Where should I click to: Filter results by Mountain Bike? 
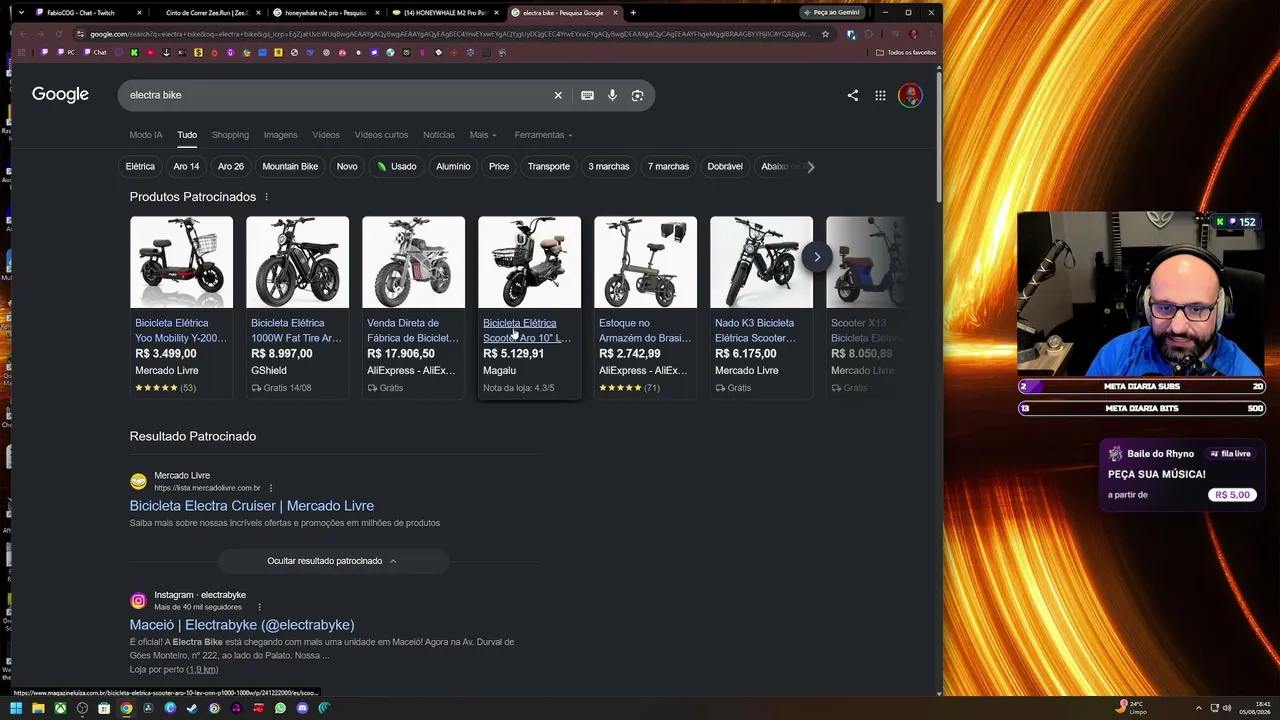point(290,166)
